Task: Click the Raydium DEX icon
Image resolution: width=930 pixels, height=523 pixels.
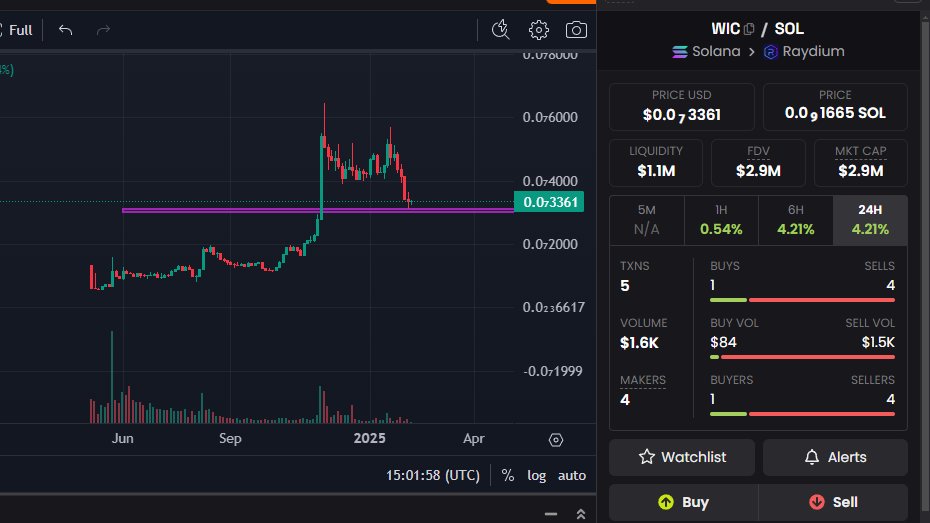Action: tap(770, 52)
